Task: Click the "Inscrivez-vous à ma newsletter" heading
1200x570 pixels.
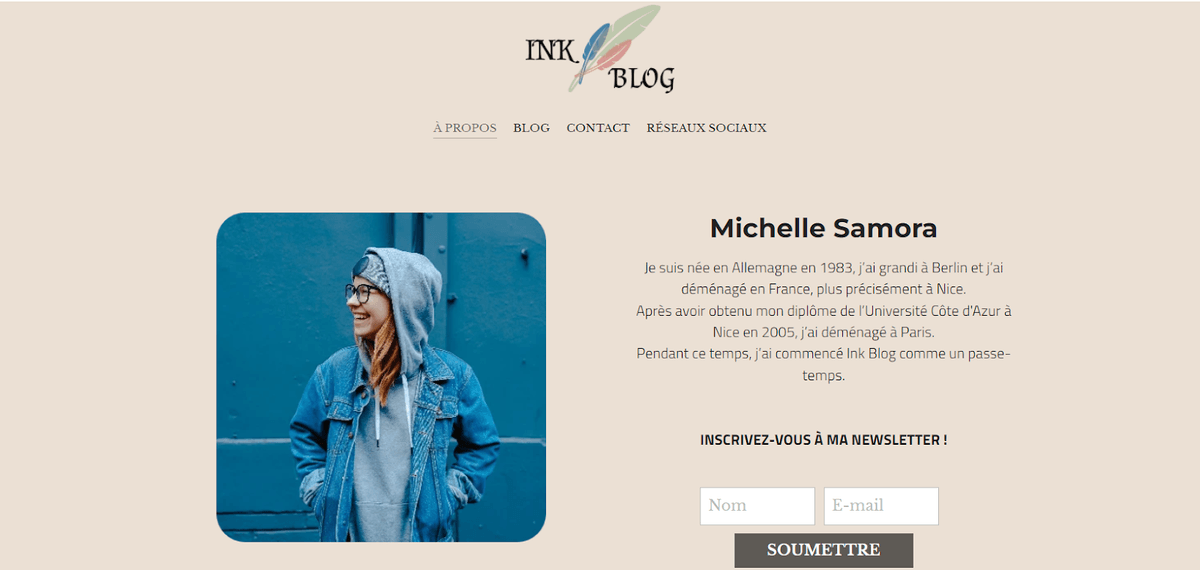Action: (823, 440)
